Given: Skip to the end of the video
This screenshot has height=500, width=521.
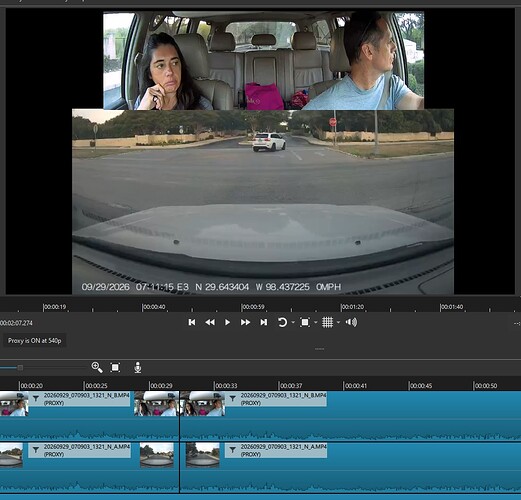Looking at the screenshot, I should coord(264,322).
